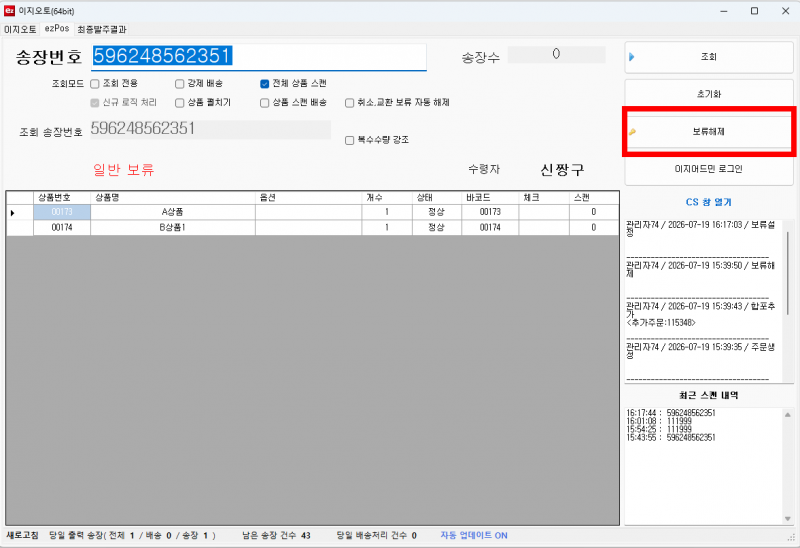Image resolution: width=800 pixels, height=548 pixels.
Task: Enable the 상품 펼치기 checkbox
Action: (180, 103)
